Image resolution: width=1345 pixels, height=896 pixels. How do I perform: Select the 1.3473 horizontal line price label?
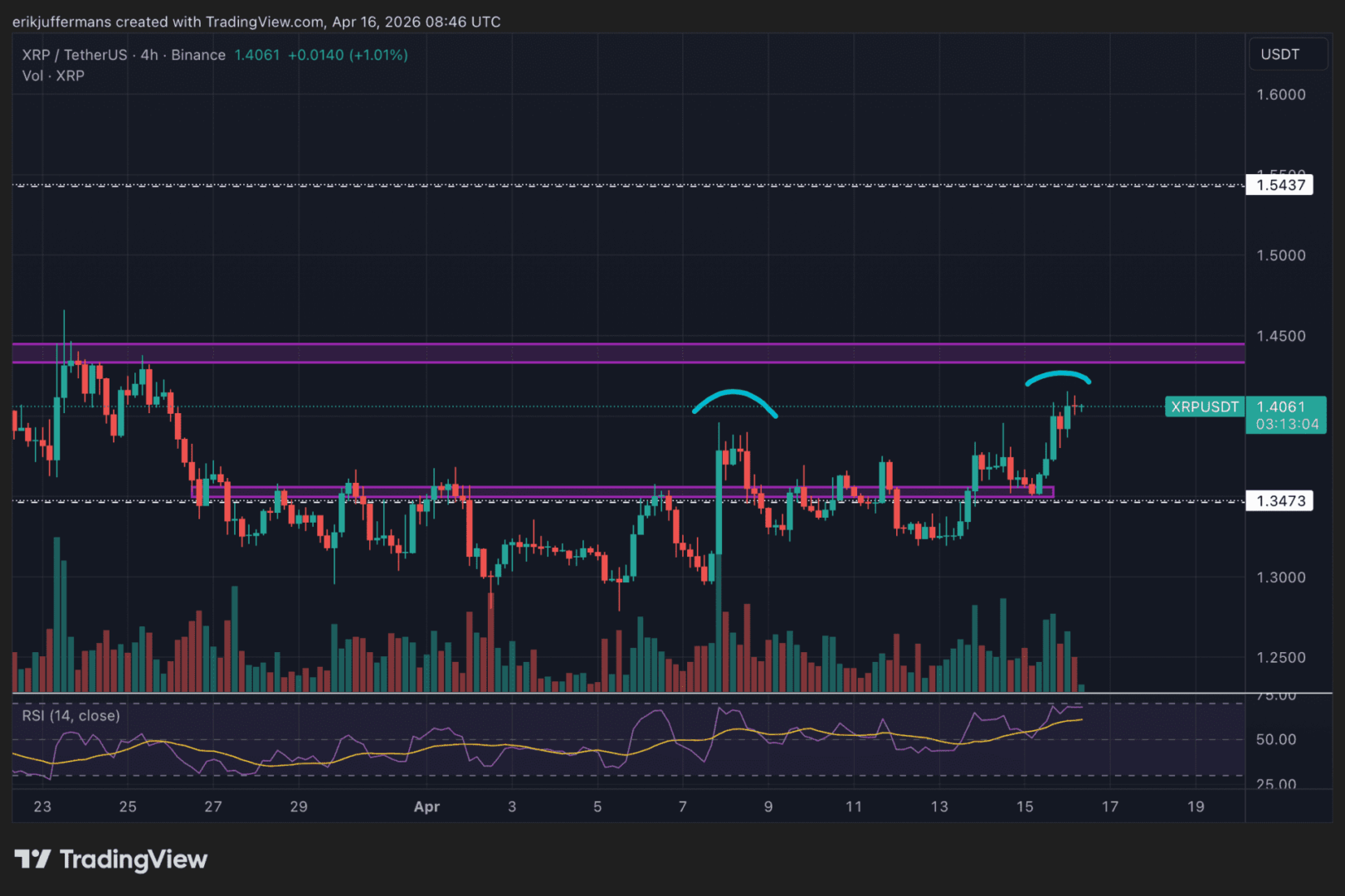tap(1279, 501)
